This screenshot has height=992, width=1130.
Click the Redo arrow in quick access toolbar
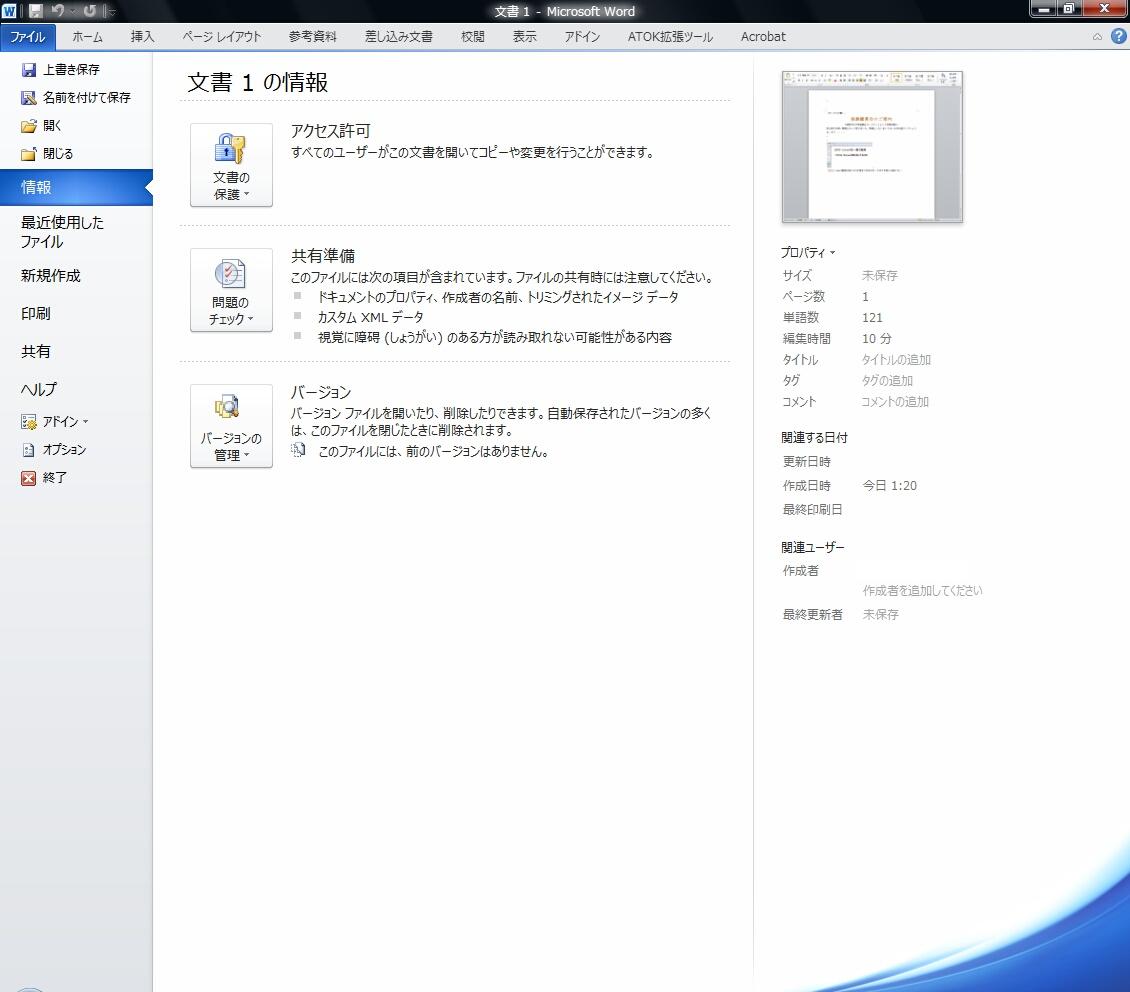click(x=89, y=11)
